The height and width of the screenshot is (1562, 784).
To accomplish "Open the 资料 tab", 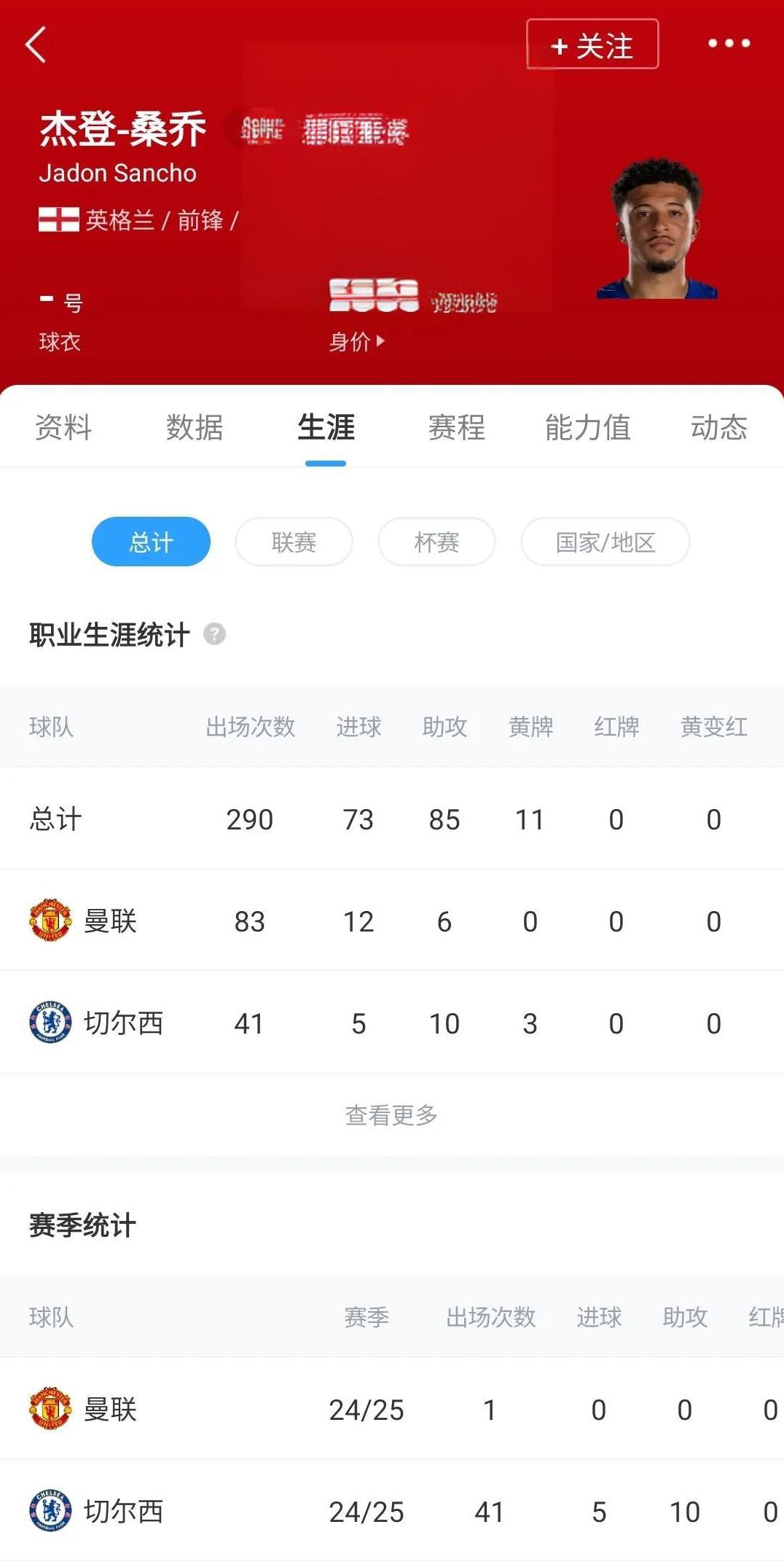I will [63, 427].
